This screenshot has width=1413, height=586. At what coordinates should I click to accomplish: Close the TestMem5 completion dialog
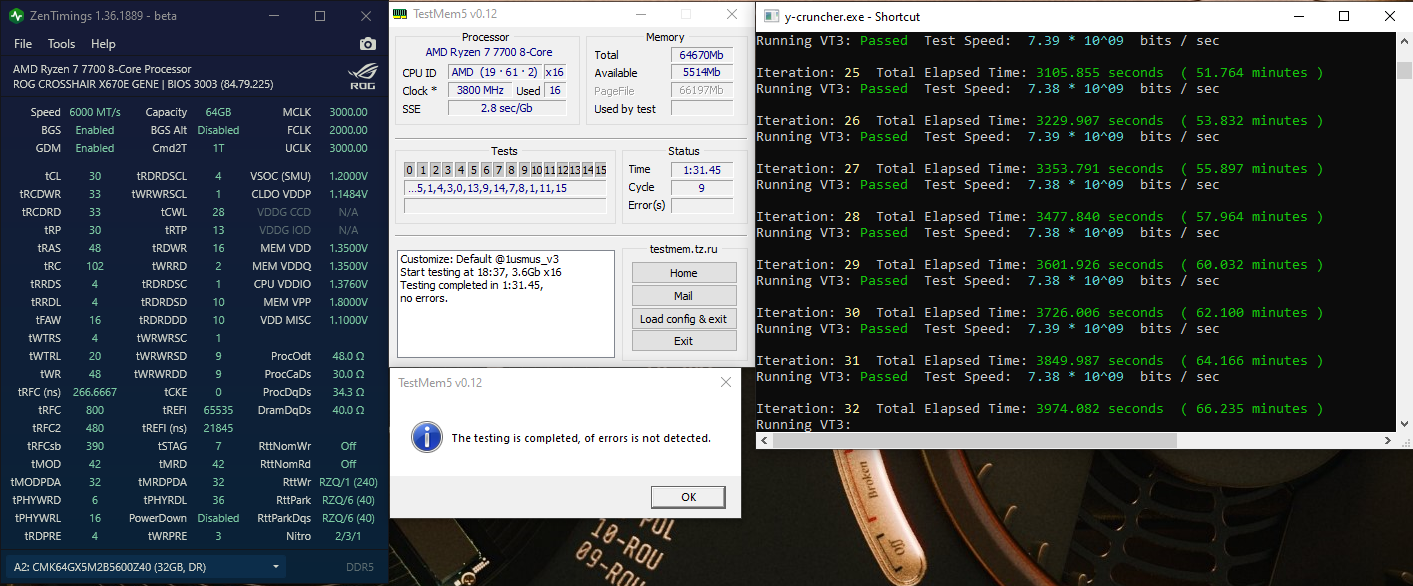726,382
